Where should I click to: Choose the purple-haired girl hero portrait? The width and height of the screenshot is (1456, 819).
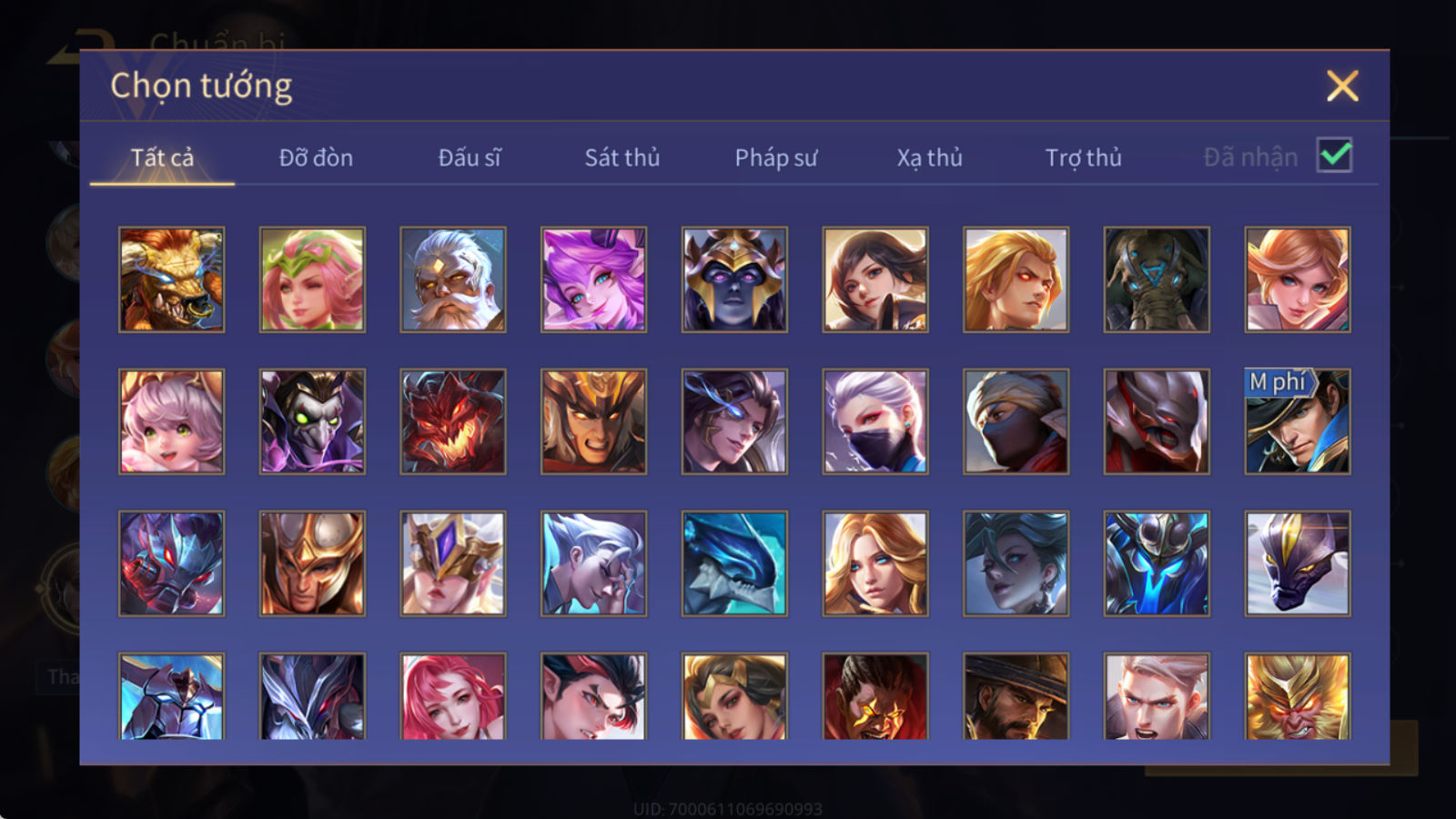tap(593, 279)
